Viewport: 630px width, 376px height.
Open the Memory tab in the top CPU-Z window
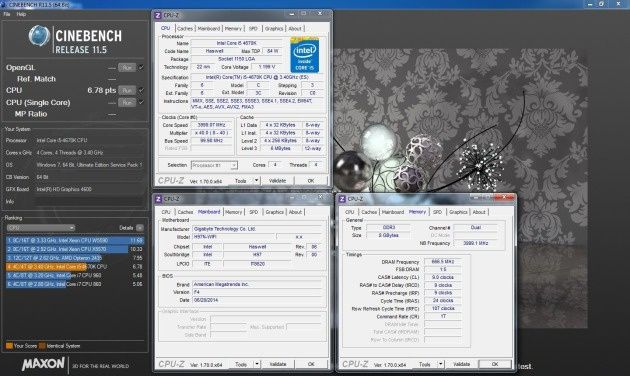(233, 29)
